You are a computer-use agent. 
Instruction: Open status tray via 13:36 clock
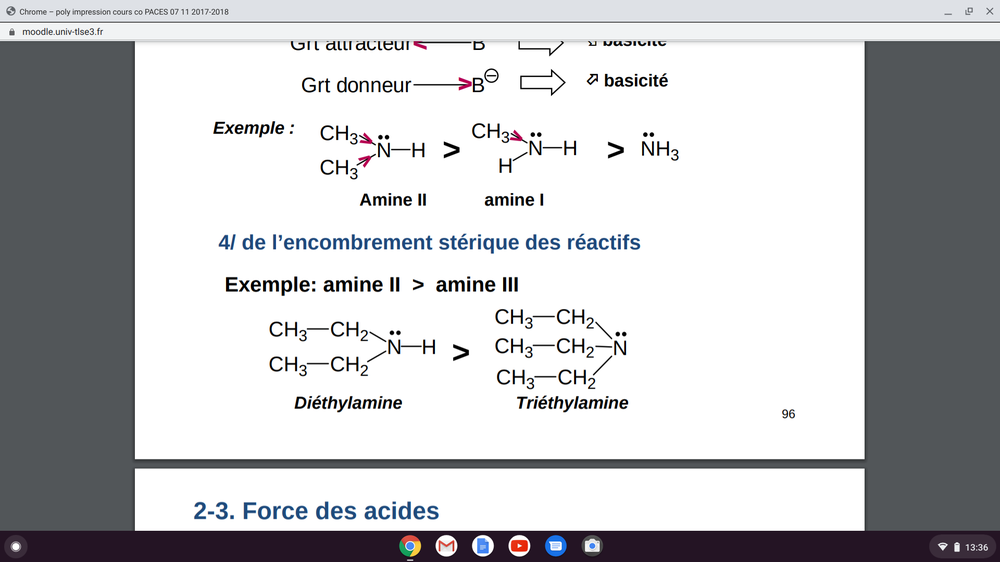[976, 547]
